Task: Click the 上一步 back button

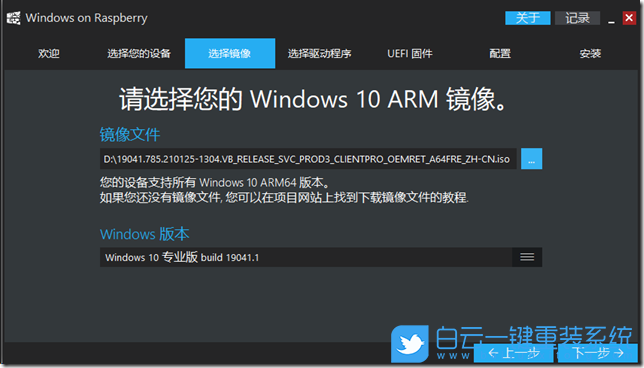Action: (513, 353)
